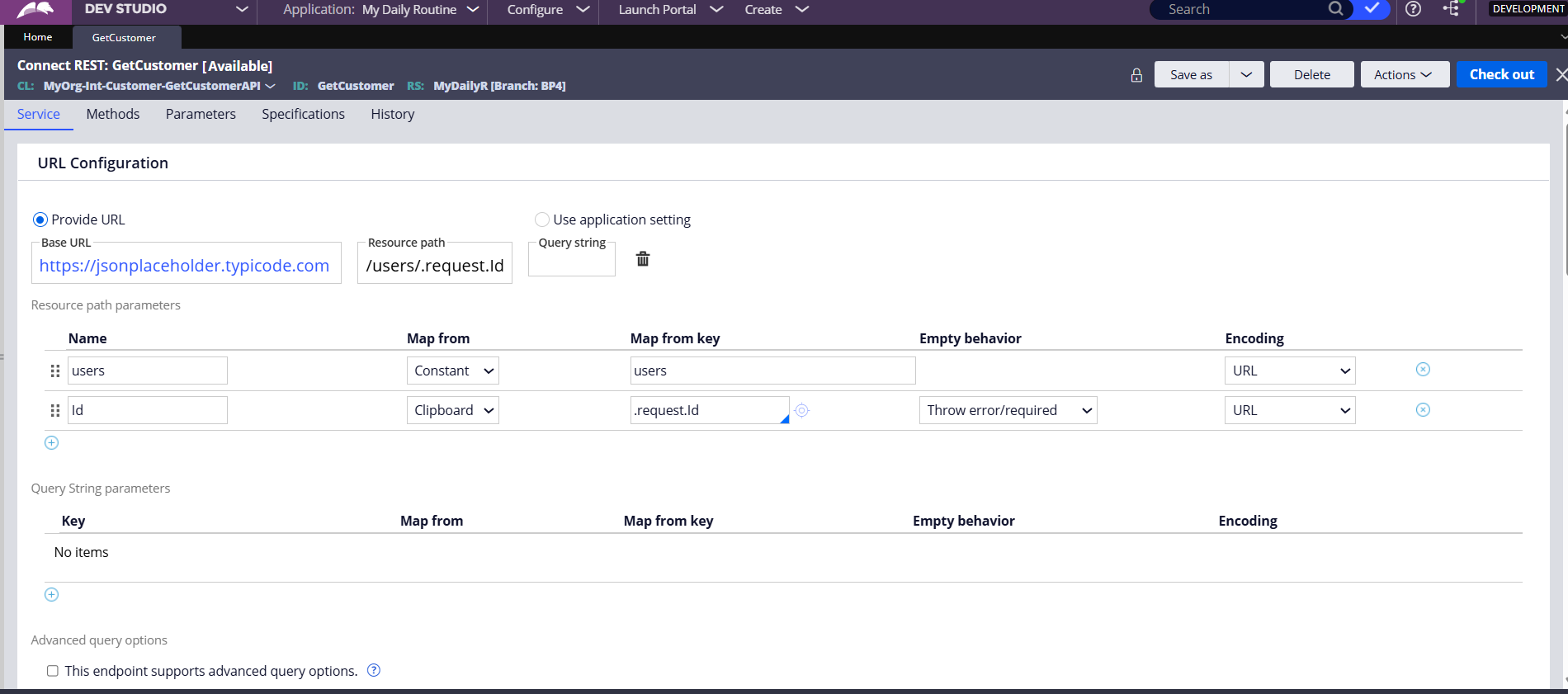Enable advanced query options checkbox
Screen dimensions: 1568x694
[53, 671]
